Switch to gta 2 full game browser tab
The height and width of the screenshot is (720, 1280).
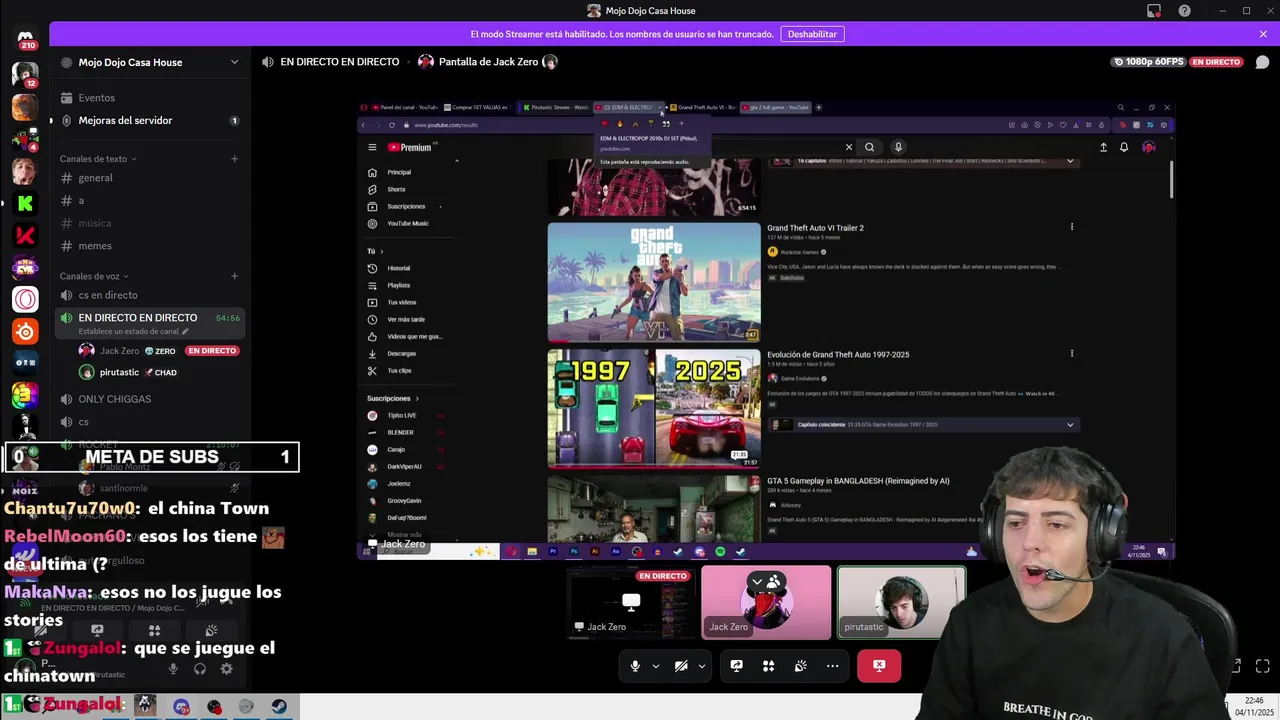pyautogui.click(x=777, y=107)
